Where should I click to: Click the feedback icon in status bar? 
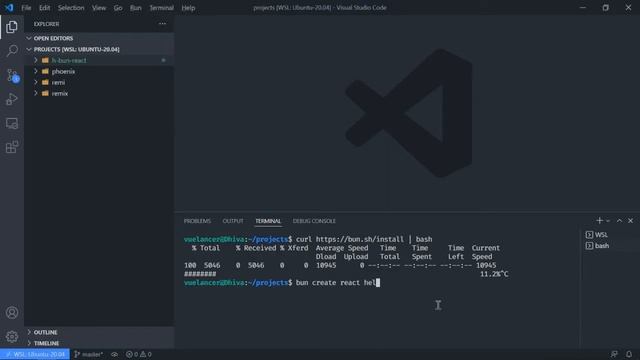[x=614, y=354]
